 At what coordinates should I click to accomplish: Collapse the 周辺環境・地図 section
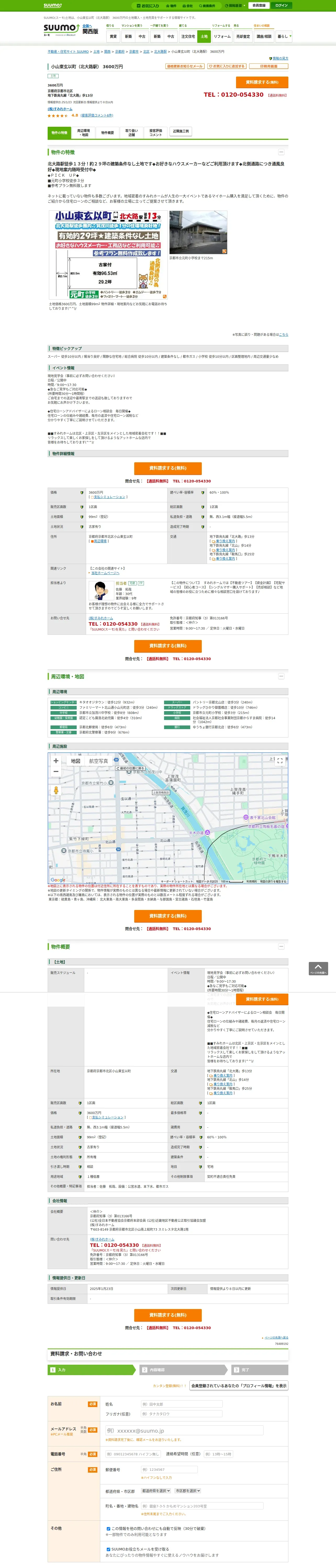[281, 676]
